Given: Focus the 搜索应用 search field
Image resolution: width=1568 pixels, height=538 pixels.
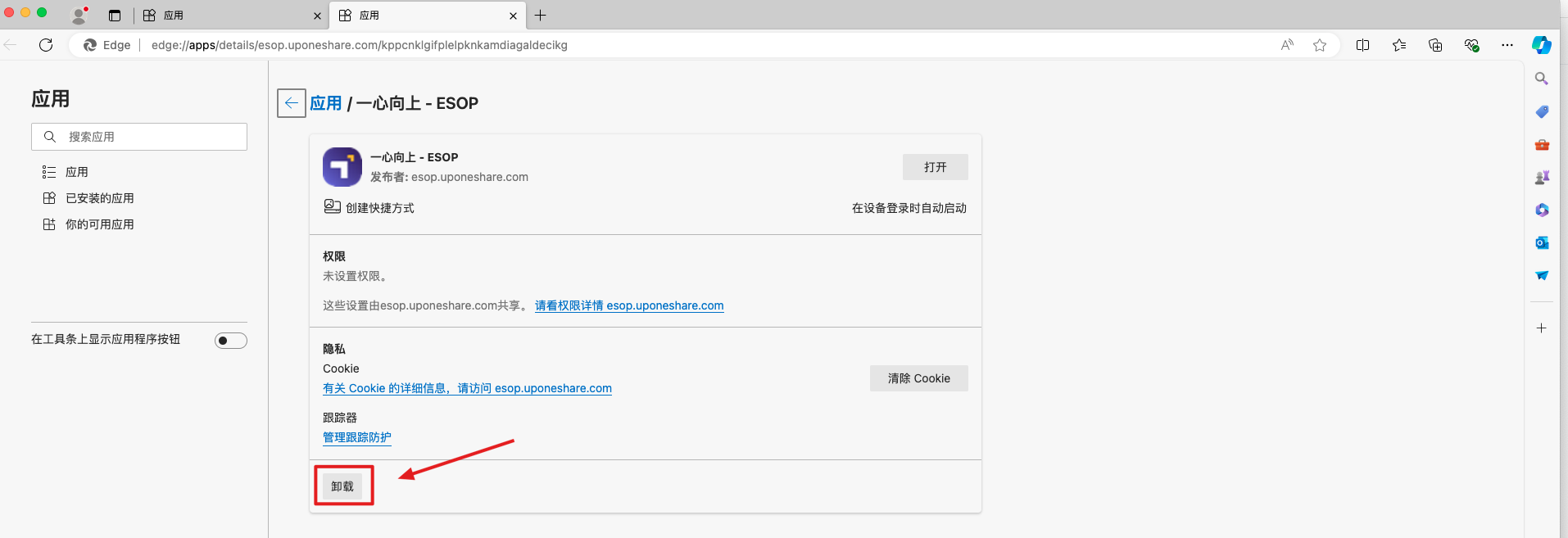Looking at the screenshot, I should coord(139,137).
